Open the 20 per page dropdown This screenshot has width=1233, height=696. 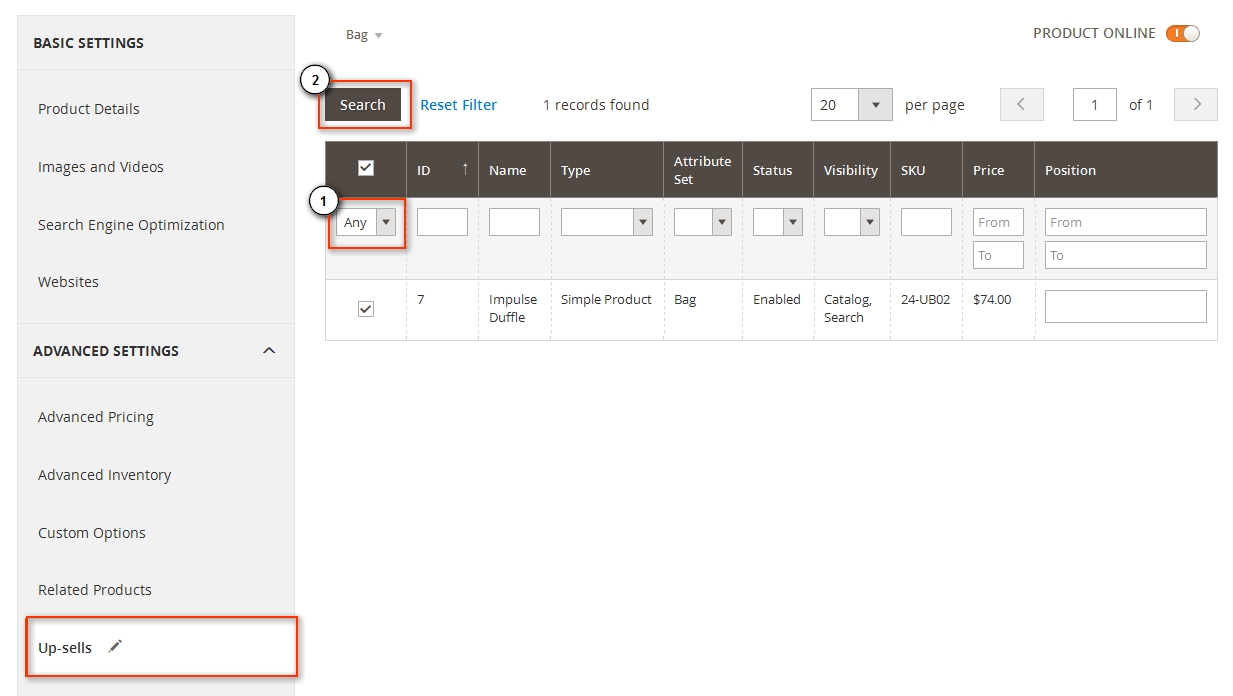click(x=876, y=104)
